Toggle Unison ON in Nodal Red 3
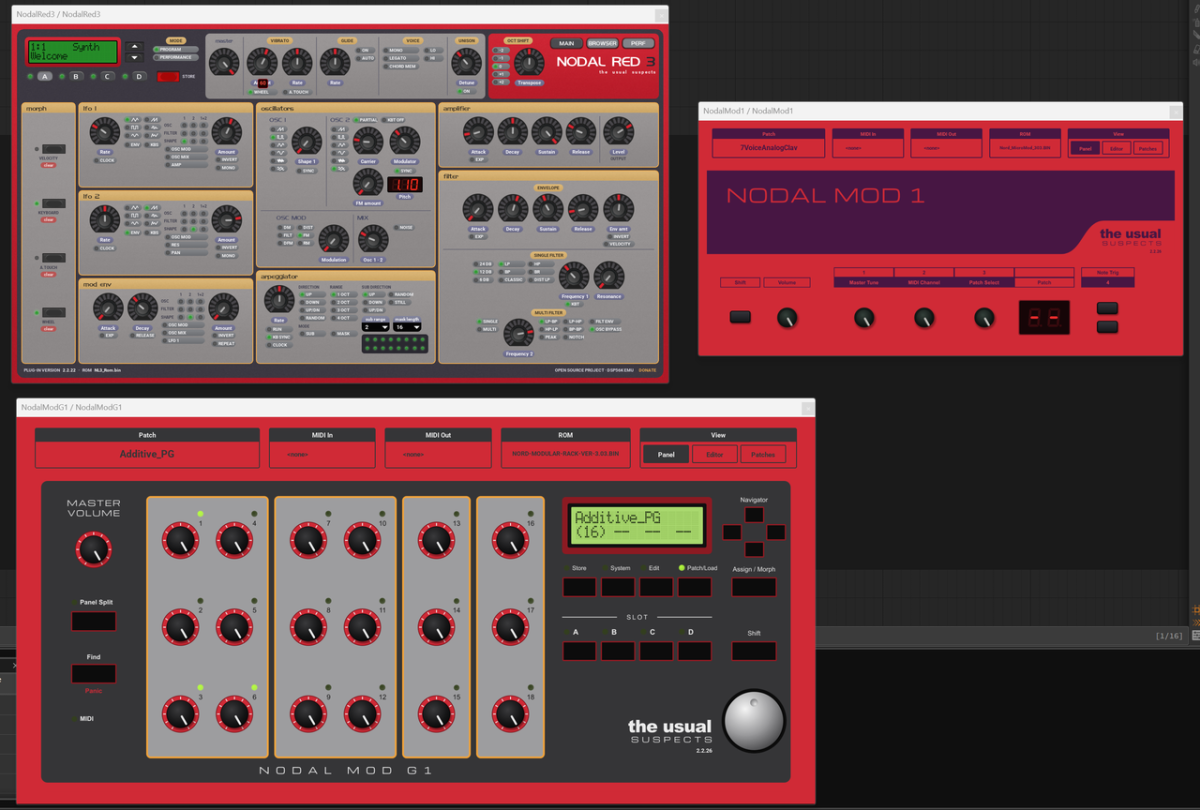 [x=466, y=91]
